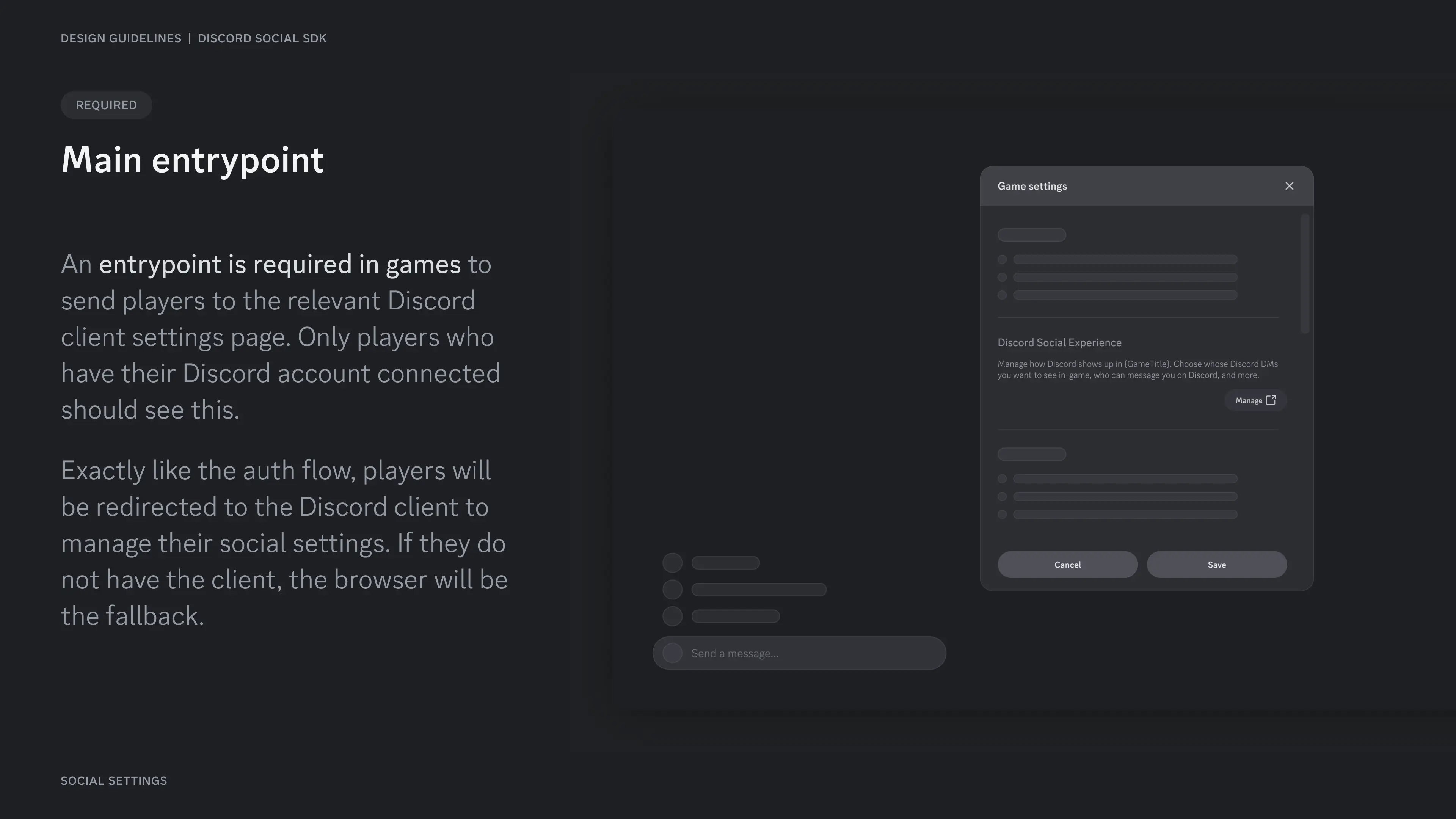Click the REQUIRED badge

coord(106,105)
